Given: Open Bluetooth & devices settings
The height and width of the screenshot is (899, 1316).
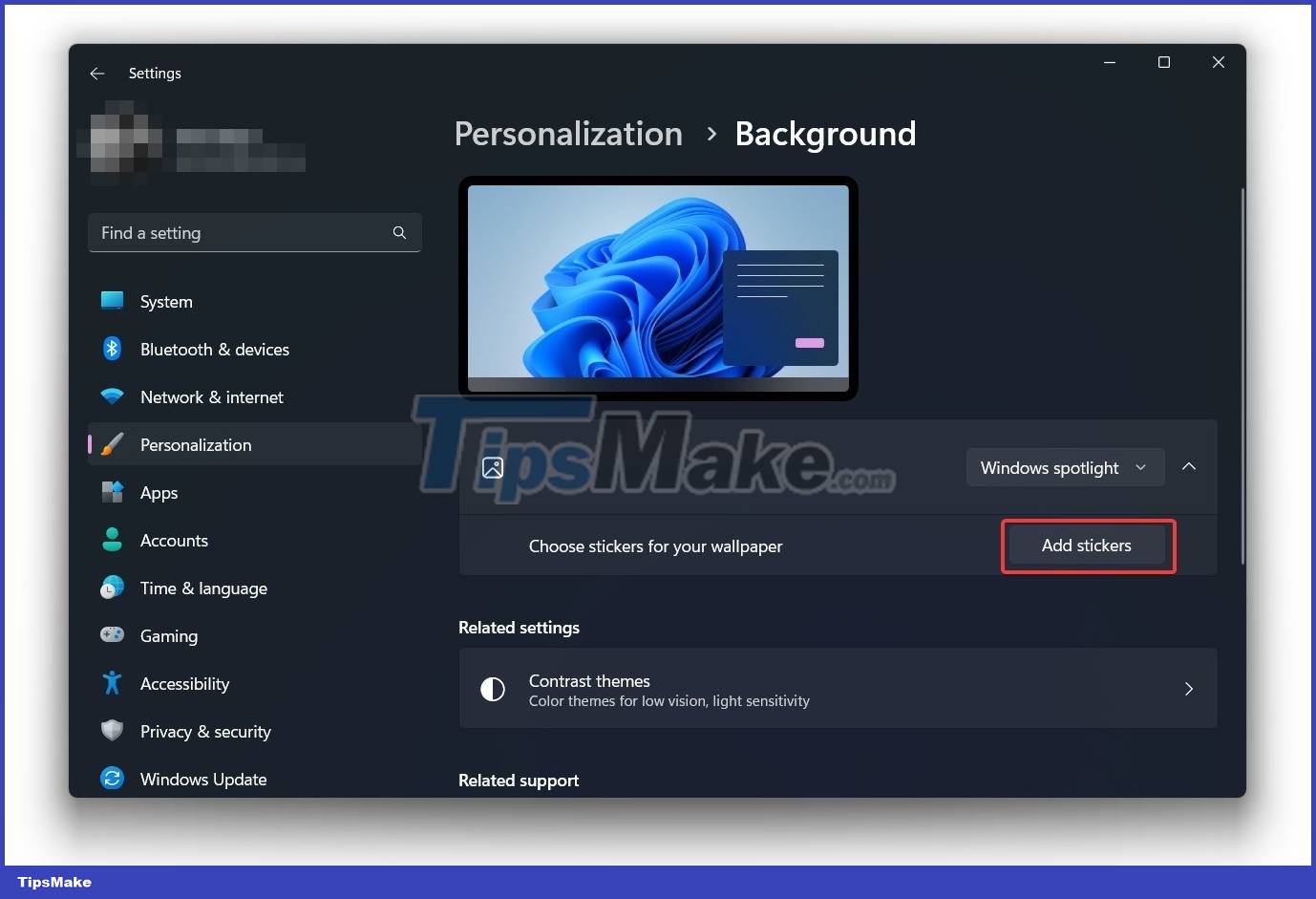Looking at the screenshot, I should 254,349.
